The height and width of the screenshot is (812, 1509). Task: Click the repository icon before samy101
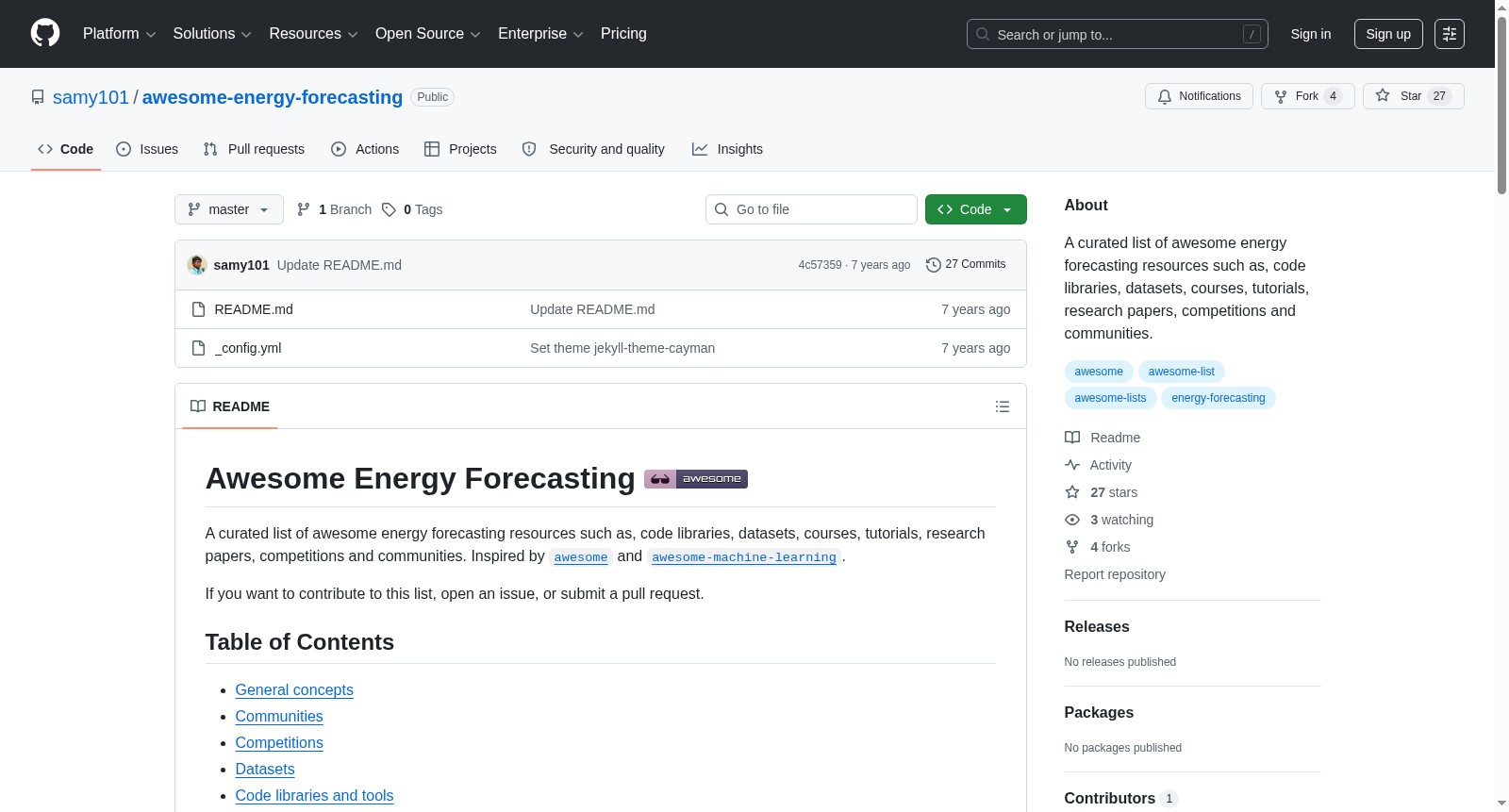point(38,97)
